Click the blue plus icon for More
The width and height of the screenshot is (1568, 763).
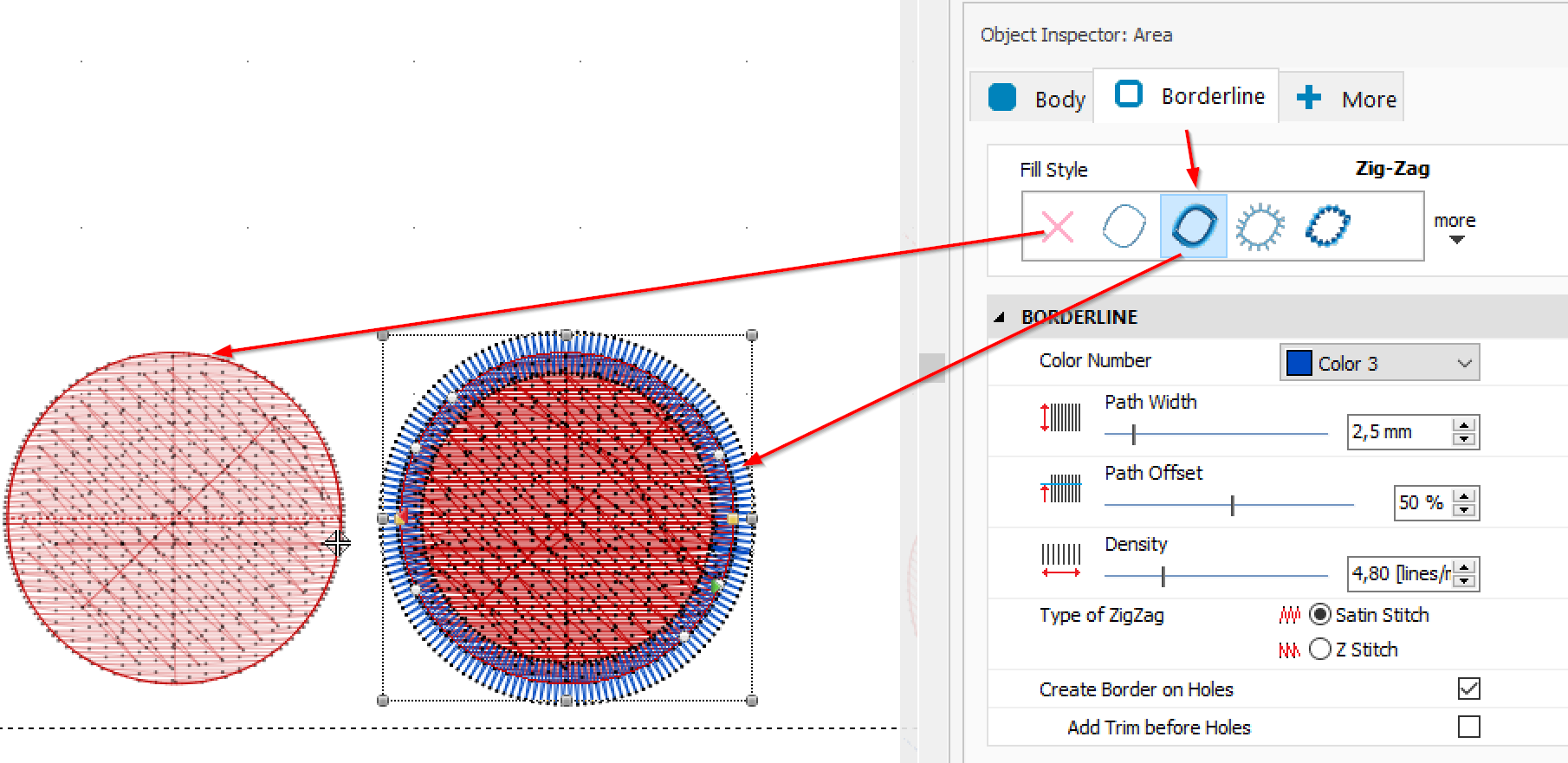click(1309, 97)
